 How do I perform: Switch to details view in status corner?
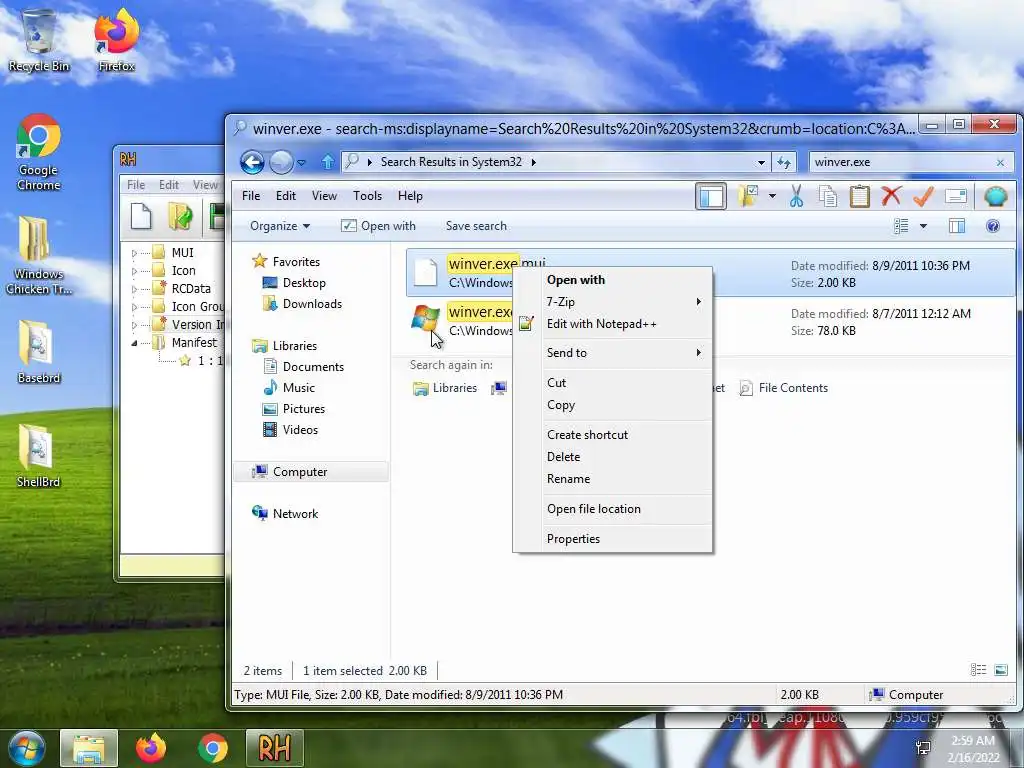pos(978,670)
